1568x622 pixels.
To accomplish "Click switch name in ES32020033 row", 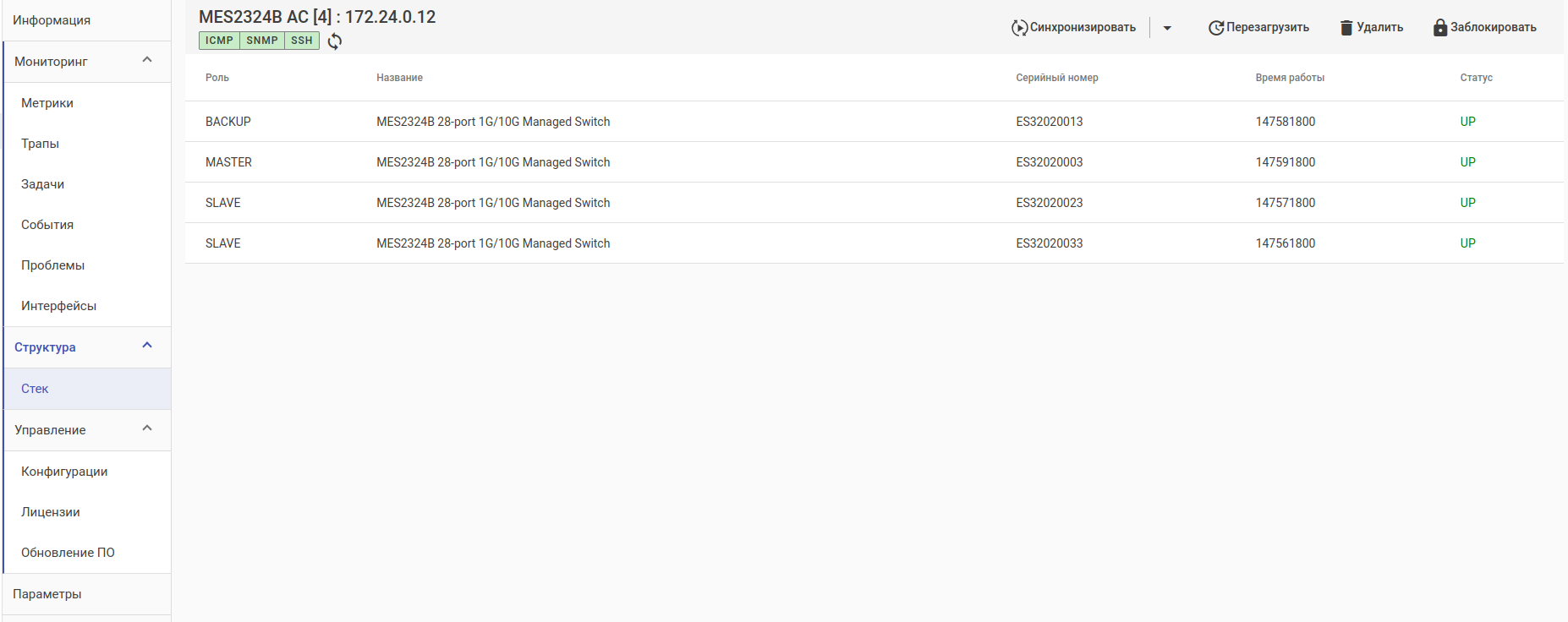I will [493, 243].
